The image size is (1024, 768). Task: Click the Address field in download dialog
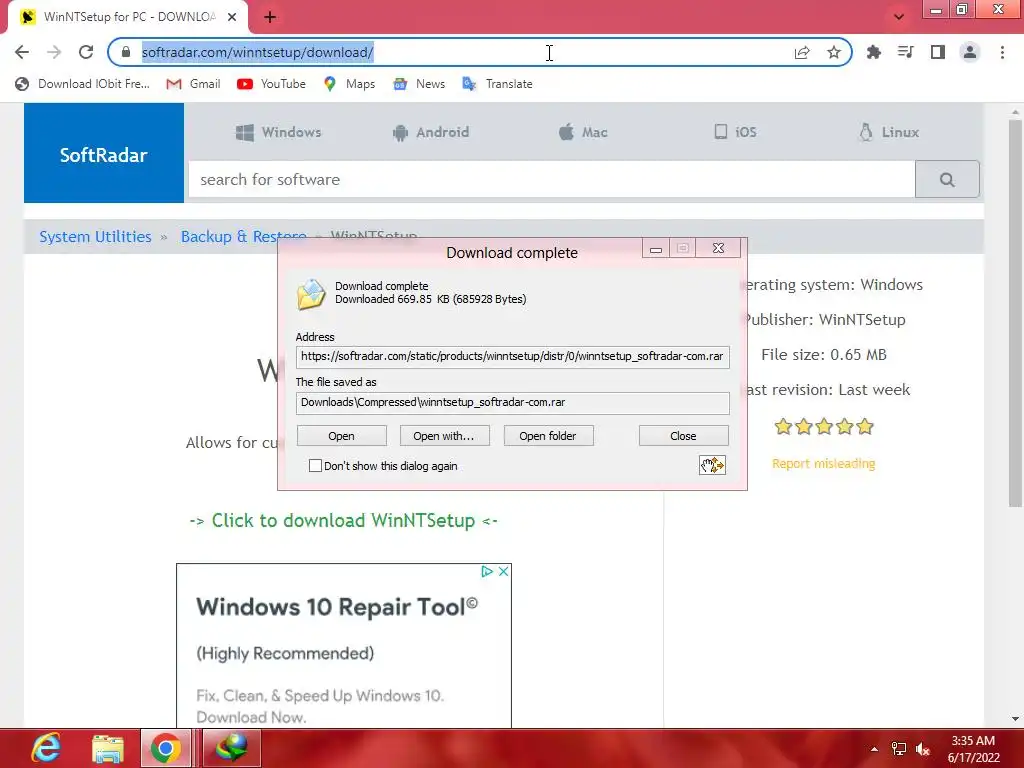click(x=513, y=357)
